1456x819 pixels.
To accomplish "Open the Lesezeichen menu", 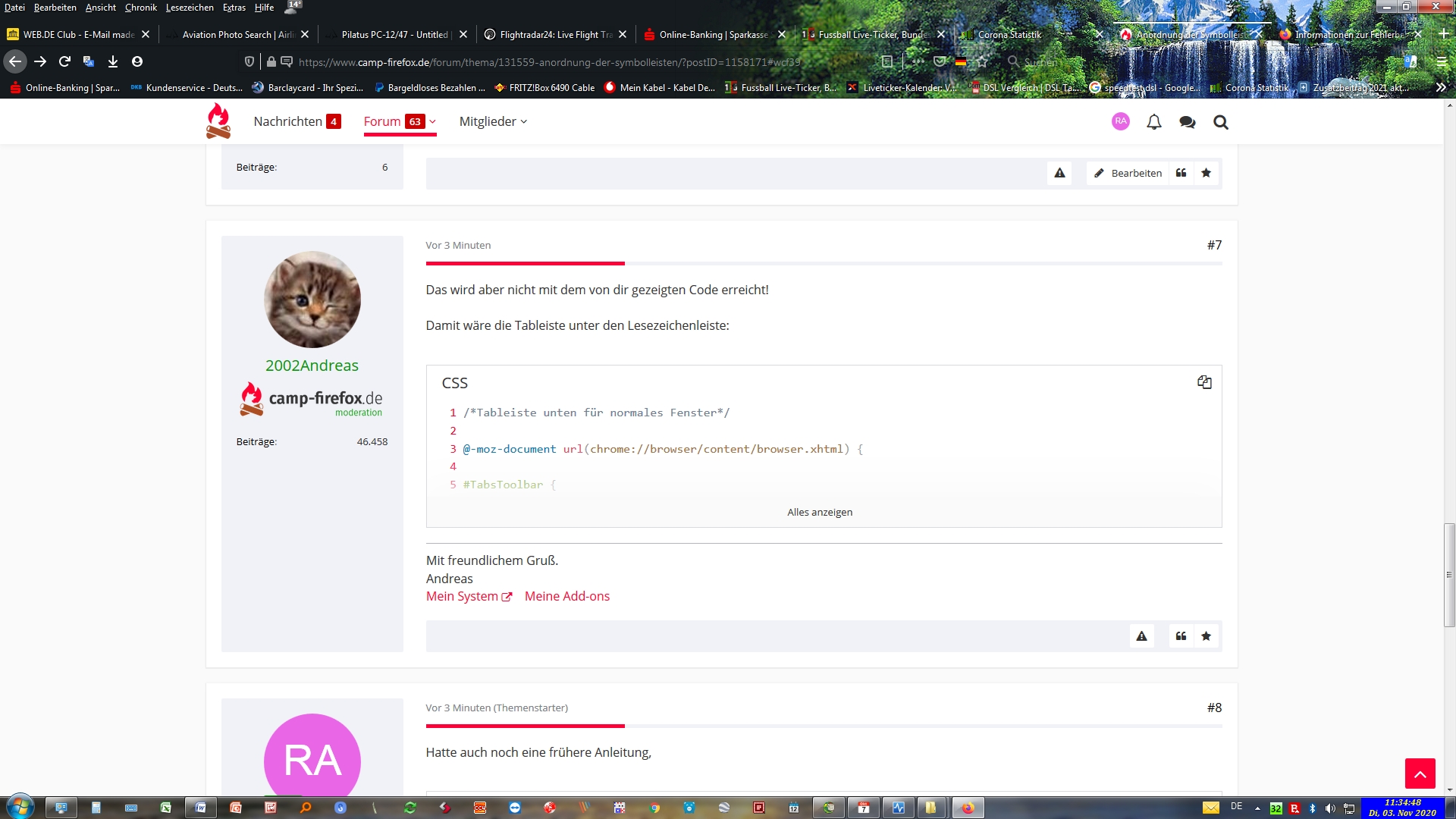I will coord(190,8).
